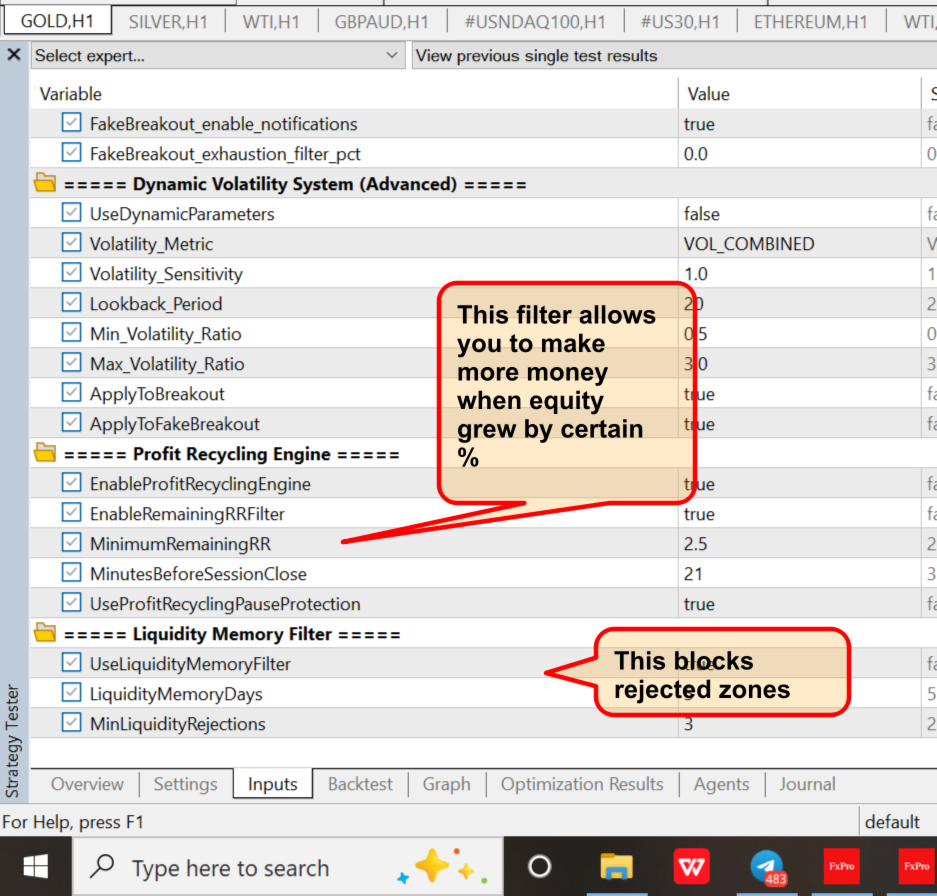The width and height of the screenshot is (937, 896).
Task: Open Cortana circle icon in taskbar
Action: point(540,866)
